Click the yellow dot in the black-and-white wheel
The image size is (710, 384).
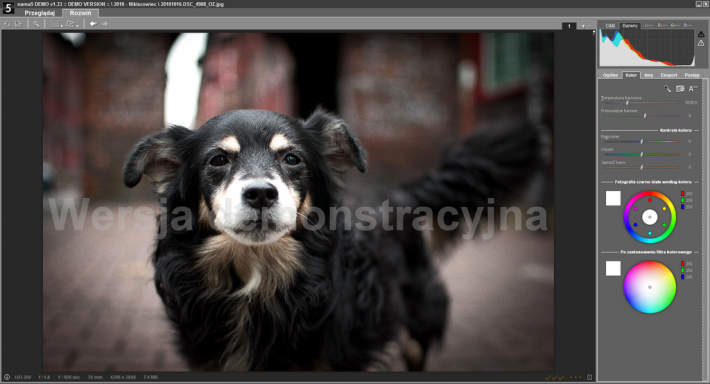[664, 209]
